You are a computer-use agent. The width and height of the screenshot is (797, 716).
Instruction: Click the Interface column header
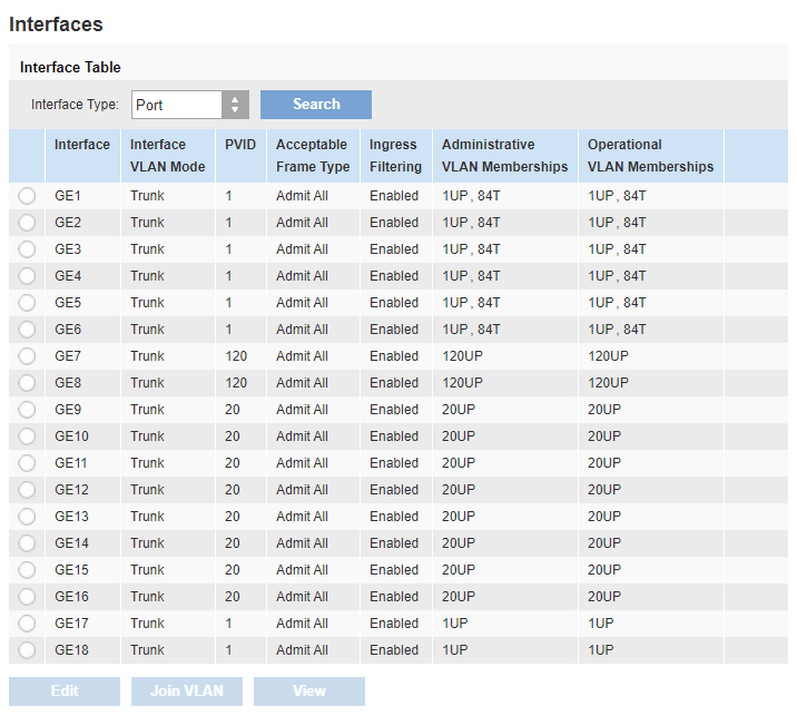[82, 145]
